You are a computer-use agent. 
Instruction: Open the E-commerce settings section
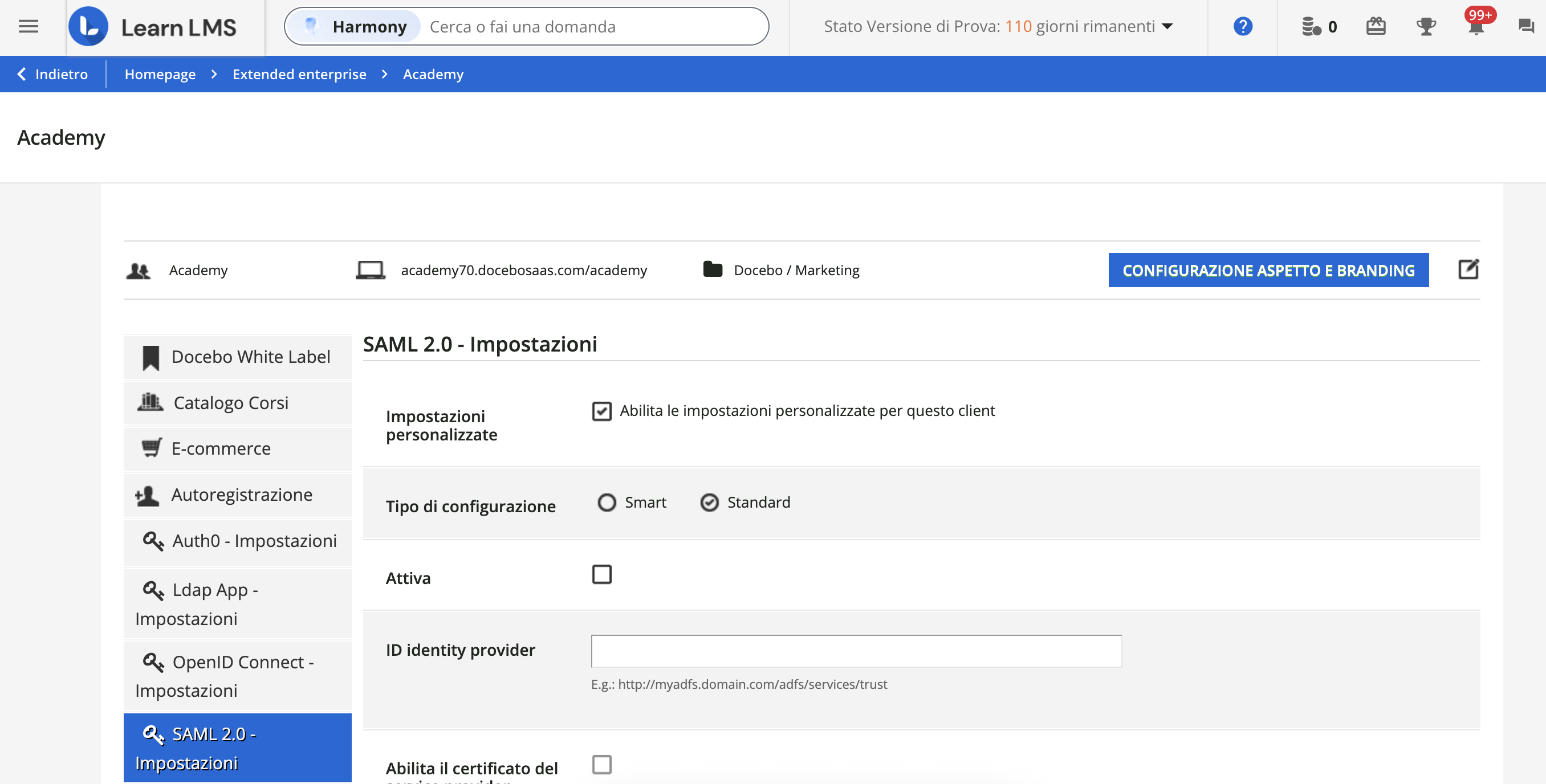[221, 448]
